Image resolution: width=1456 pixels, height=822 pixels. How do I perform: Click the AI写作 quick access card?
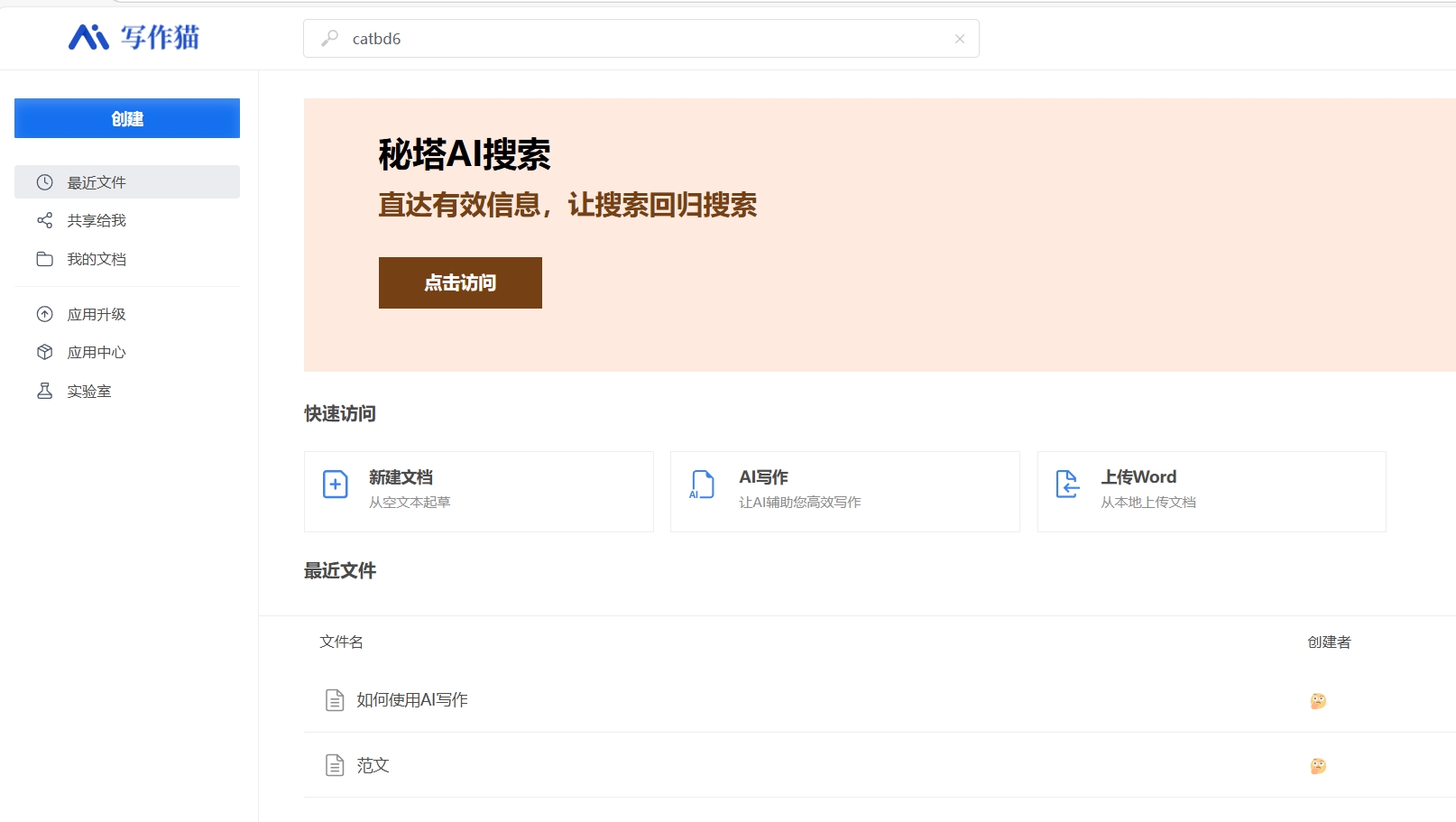pyautogui.click(x=845, y=492)
